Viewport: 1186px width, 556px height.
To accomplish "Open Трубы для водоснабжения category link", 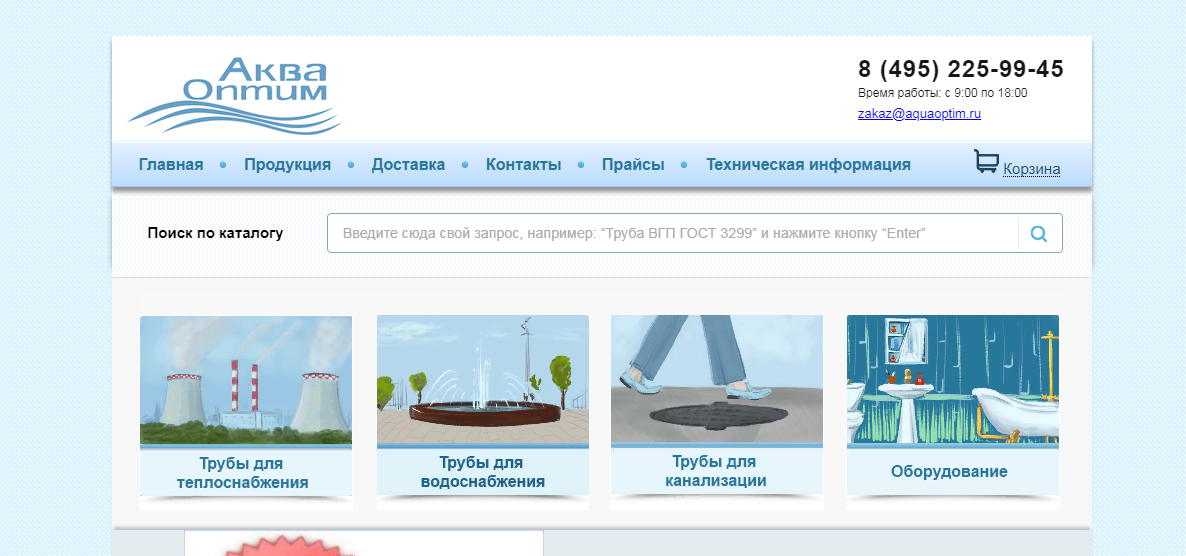I will point(483,472).
